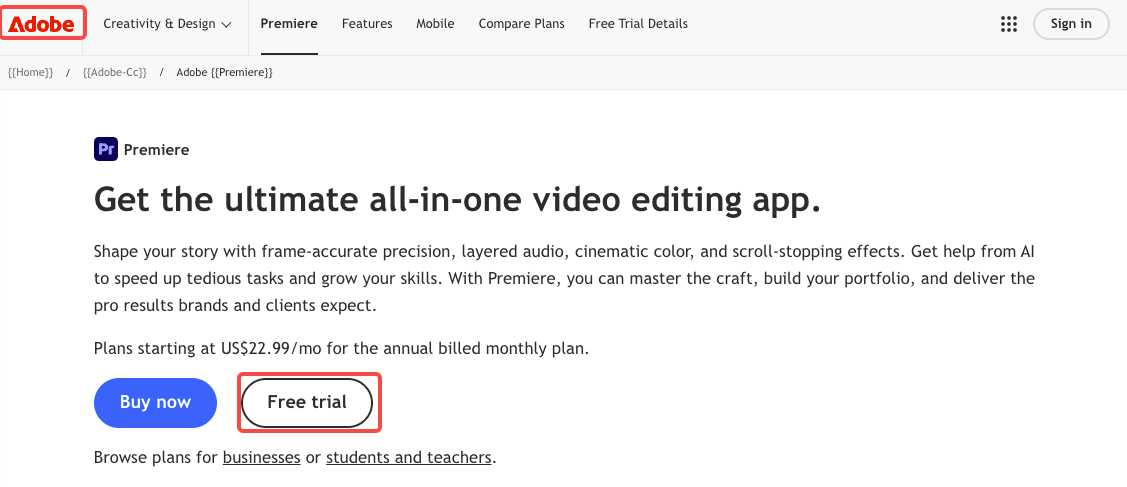Click the Buy now button
The height and width of the screenshot is (487, 1127).
155,402
